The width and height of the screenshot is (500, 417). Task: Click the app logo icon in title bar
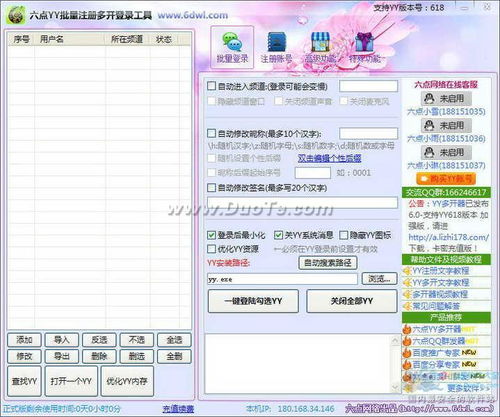[16, 15]
